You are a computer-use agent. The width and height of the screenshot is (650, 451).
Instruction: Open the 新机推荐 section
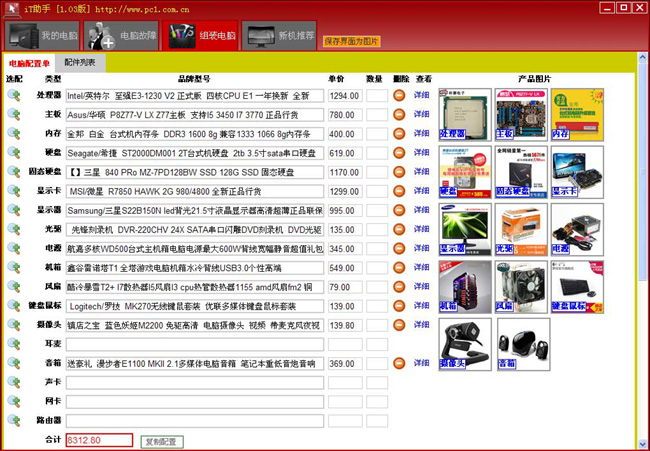click(279, 36)
